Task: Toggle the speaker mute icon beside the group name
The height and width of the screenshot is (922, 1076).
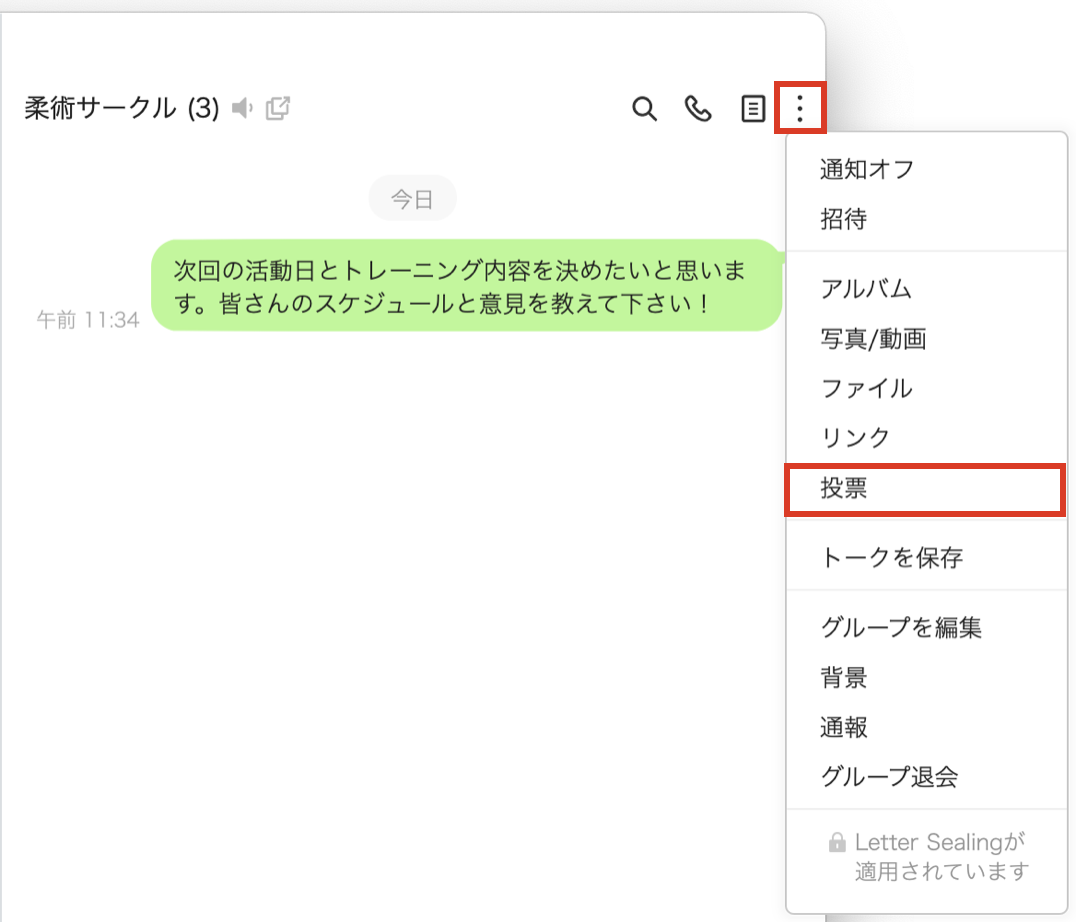Action: [242, 108]
